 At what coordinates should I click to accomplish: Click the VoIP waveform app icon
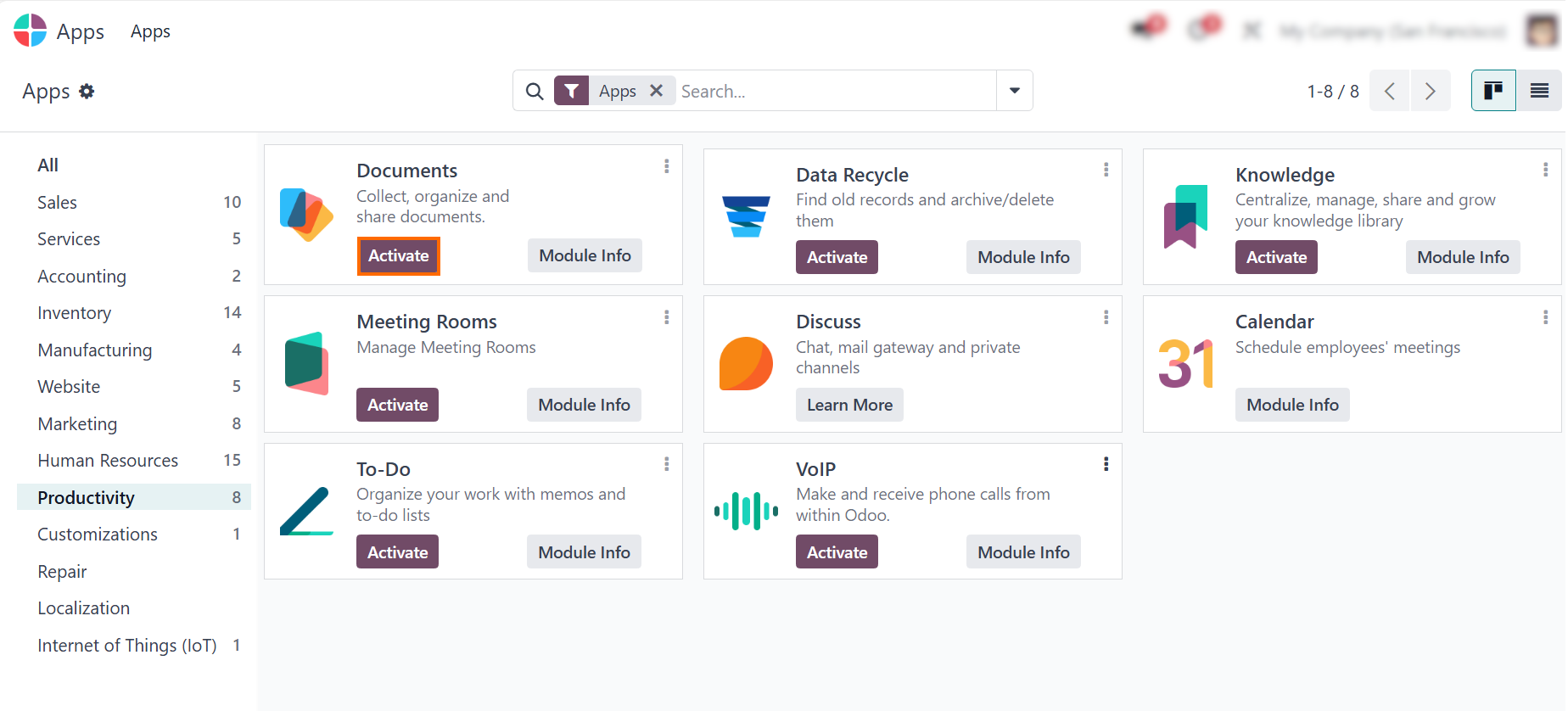tap(746, 511)
